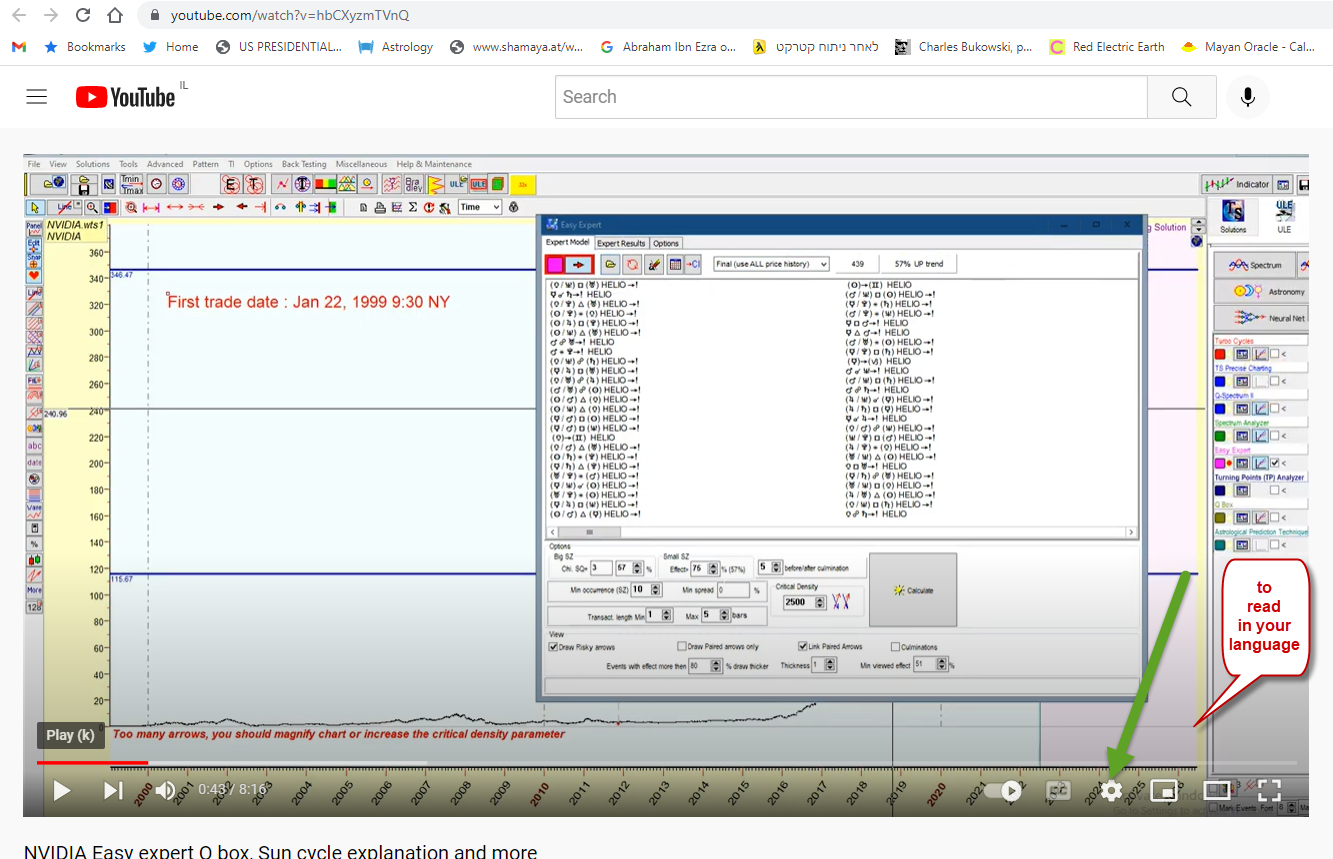The image size is (1333, 859).
Task: Toggle subtitles with the CC button
Action: pyautogui.click(x=1058, y=791)
